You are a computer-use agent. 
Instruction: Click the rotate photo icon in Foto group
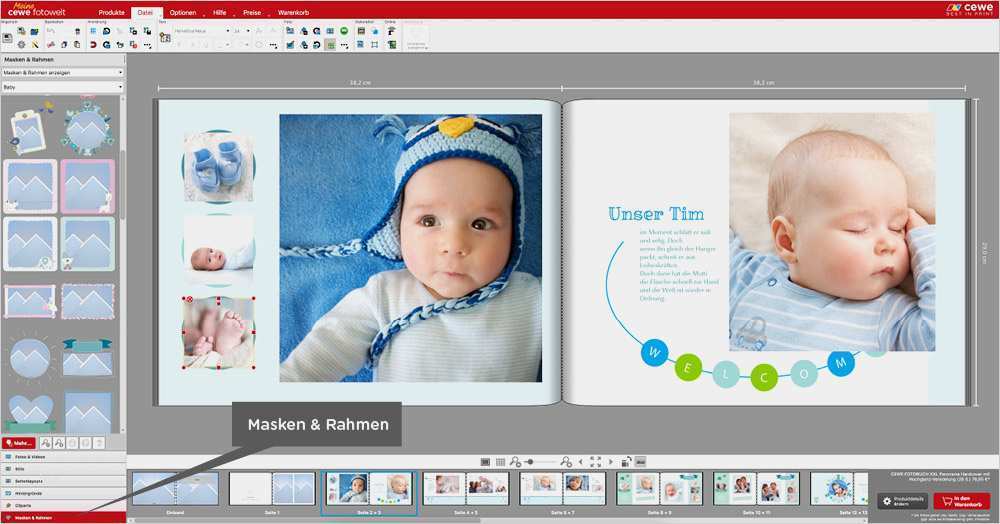(316, 45)
